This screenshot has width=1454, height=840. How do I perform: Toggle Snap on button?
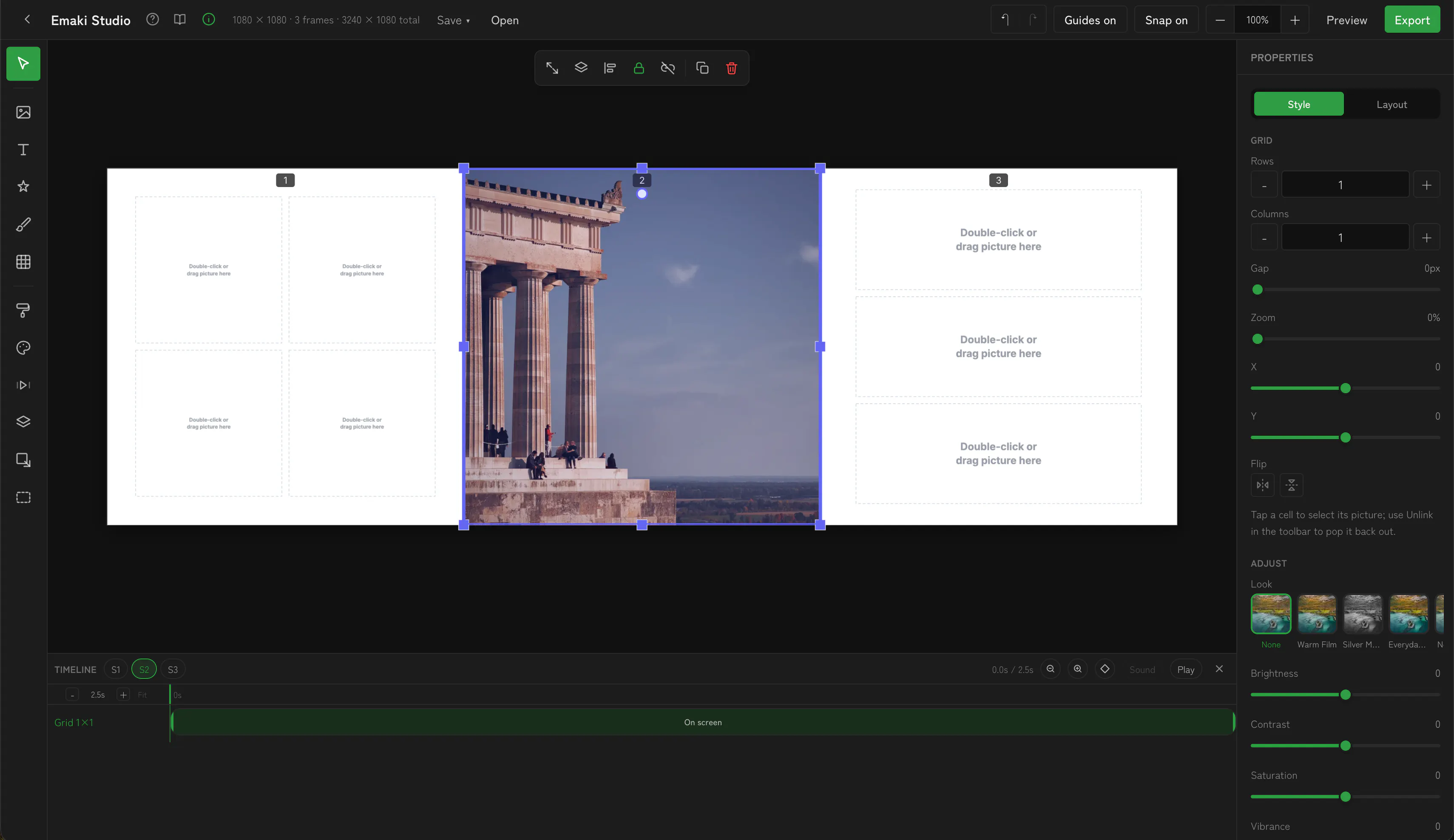[1166, 20]
